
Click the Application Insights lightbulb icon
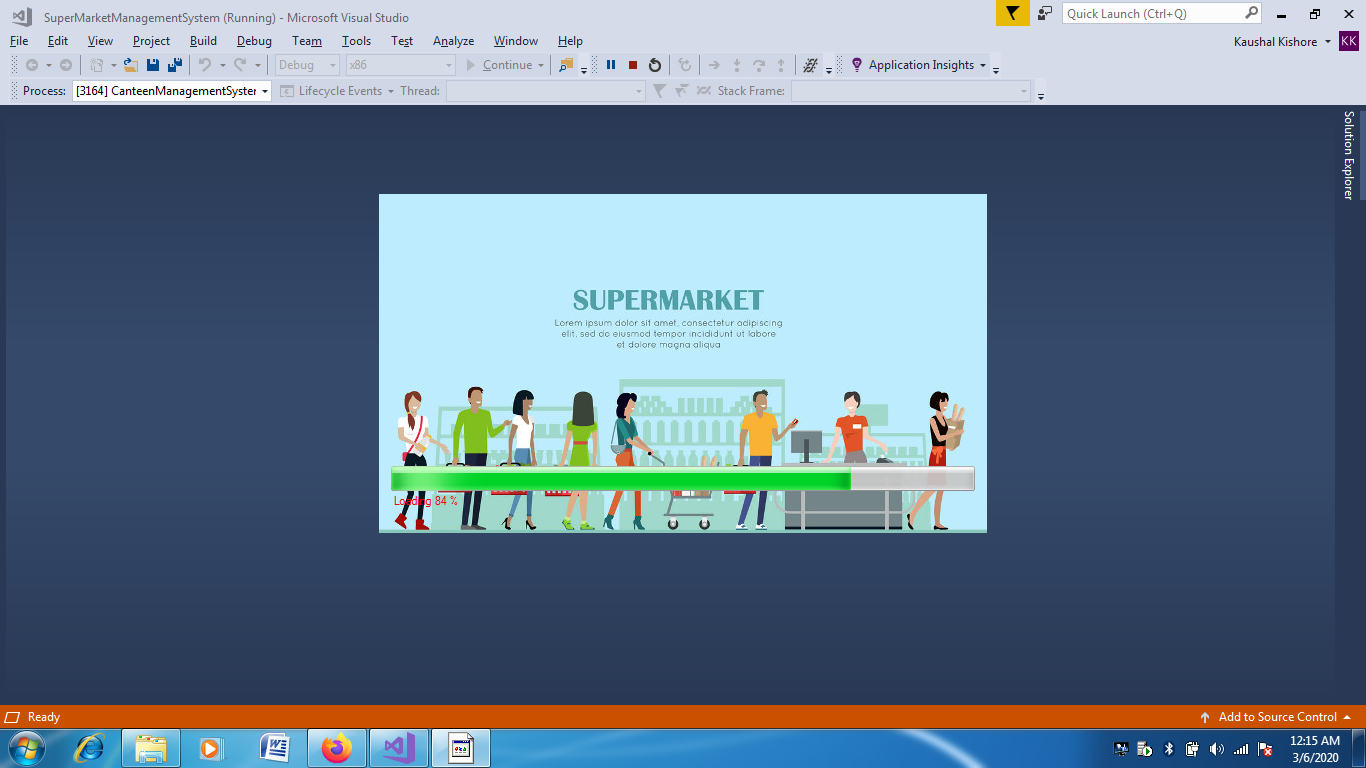pos(856,65)
